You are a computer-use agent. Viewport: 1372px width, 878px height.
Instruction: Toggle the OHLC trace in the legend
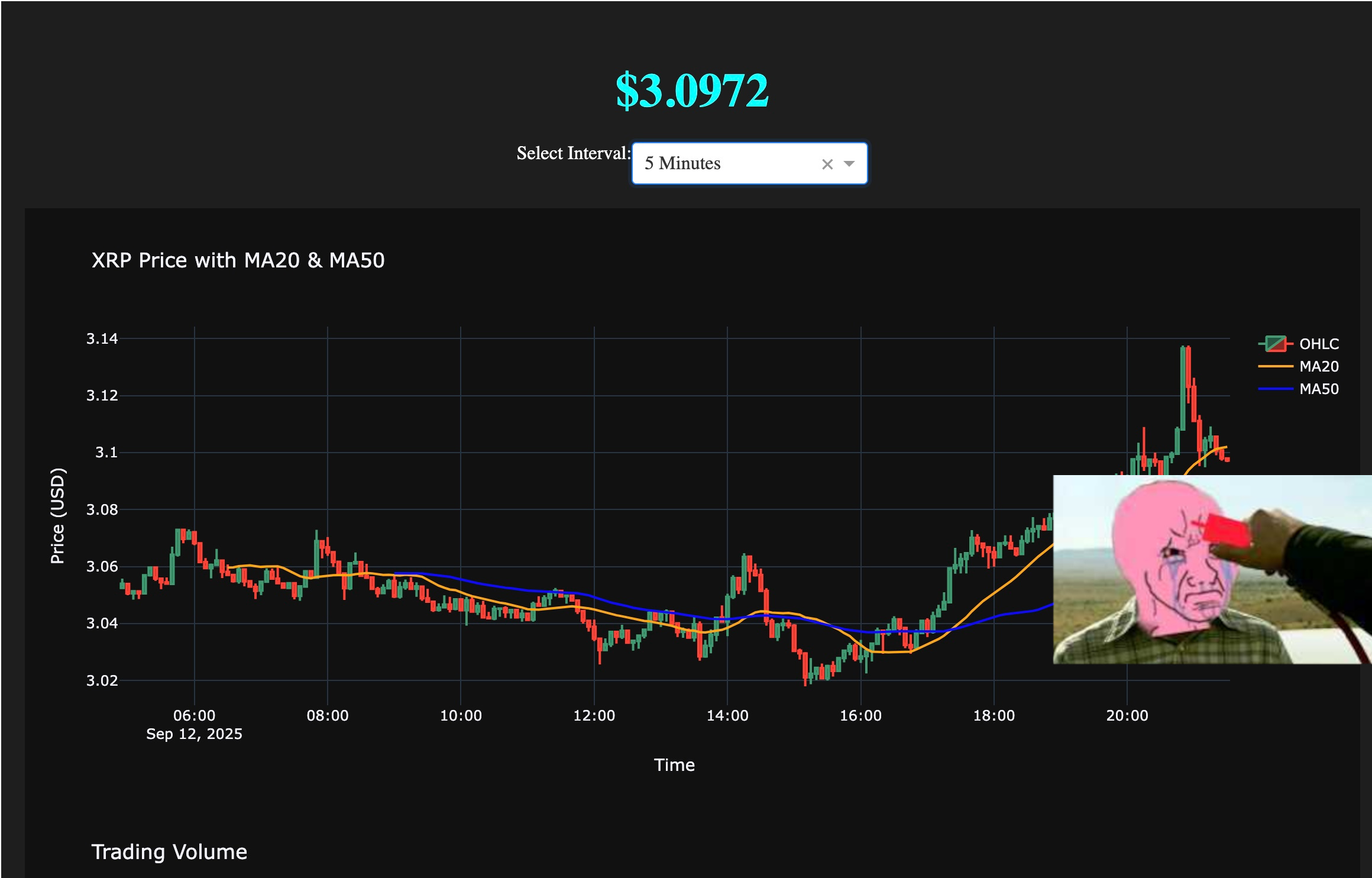tap(1318, 344)
